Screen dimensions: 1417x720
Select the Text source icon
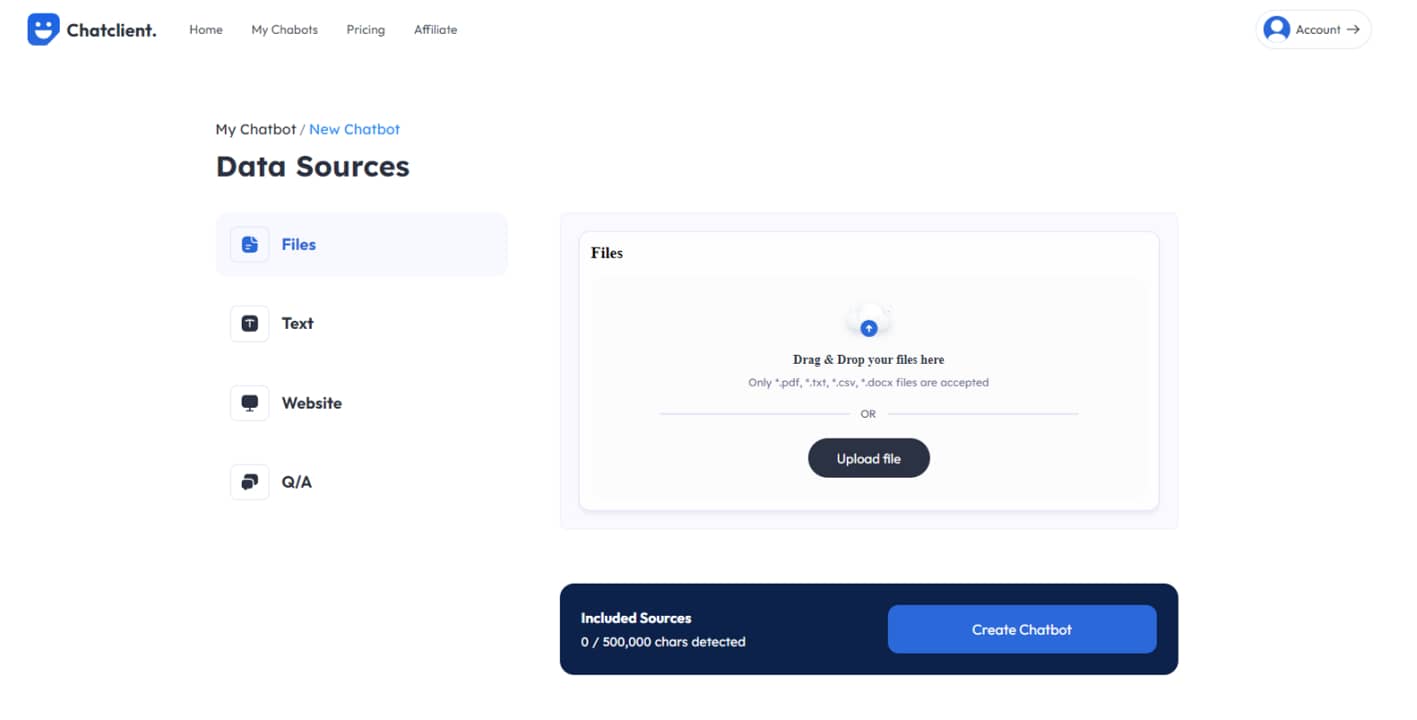click(x=250, y=324)
